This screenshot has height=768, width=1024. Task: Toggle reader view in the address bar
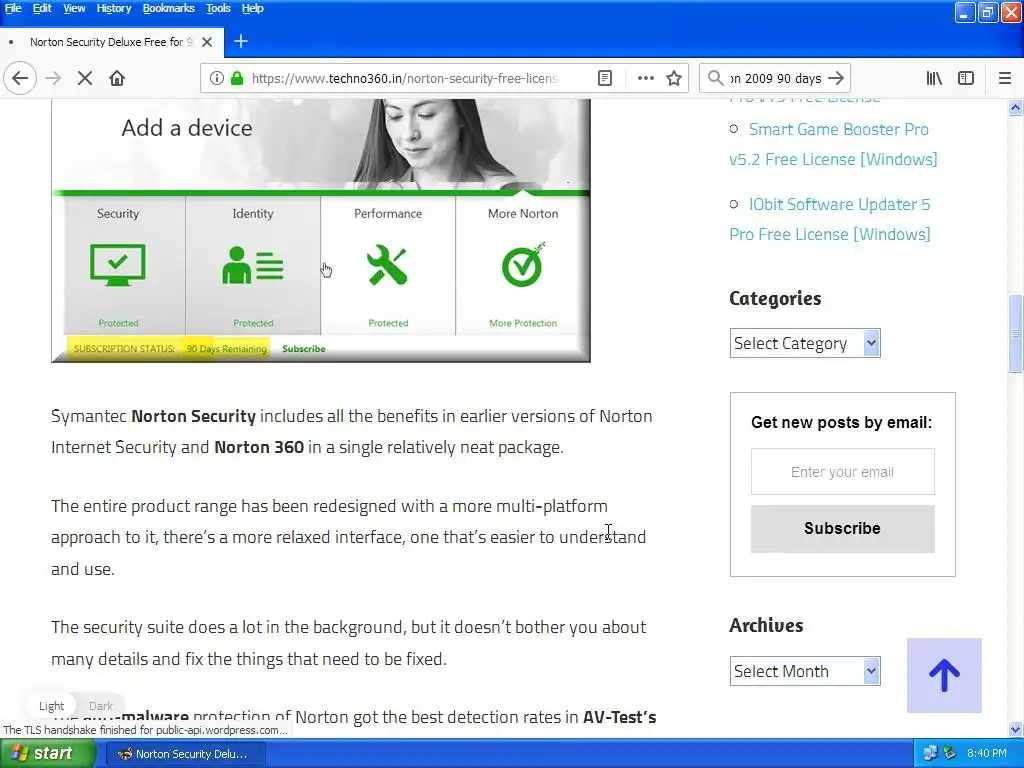(x=605, y=78)
